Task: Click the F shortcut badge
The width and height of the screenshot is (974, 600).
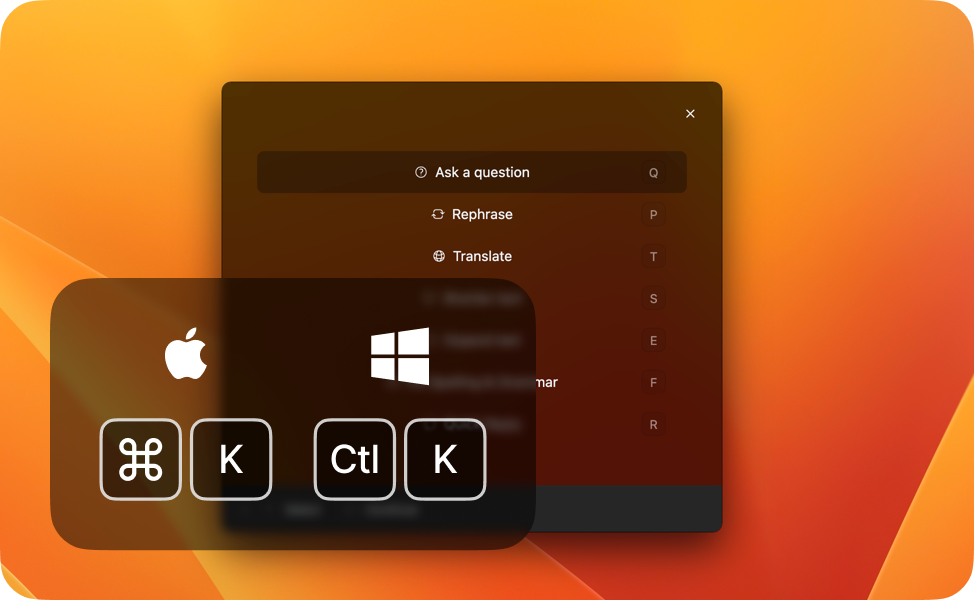Action: tap(653, 383)
